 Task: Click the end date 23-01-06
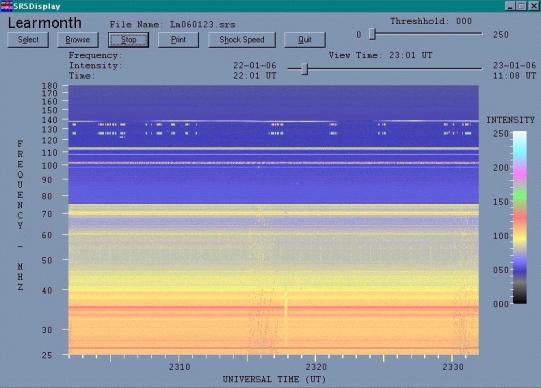[x=514, y=65]
